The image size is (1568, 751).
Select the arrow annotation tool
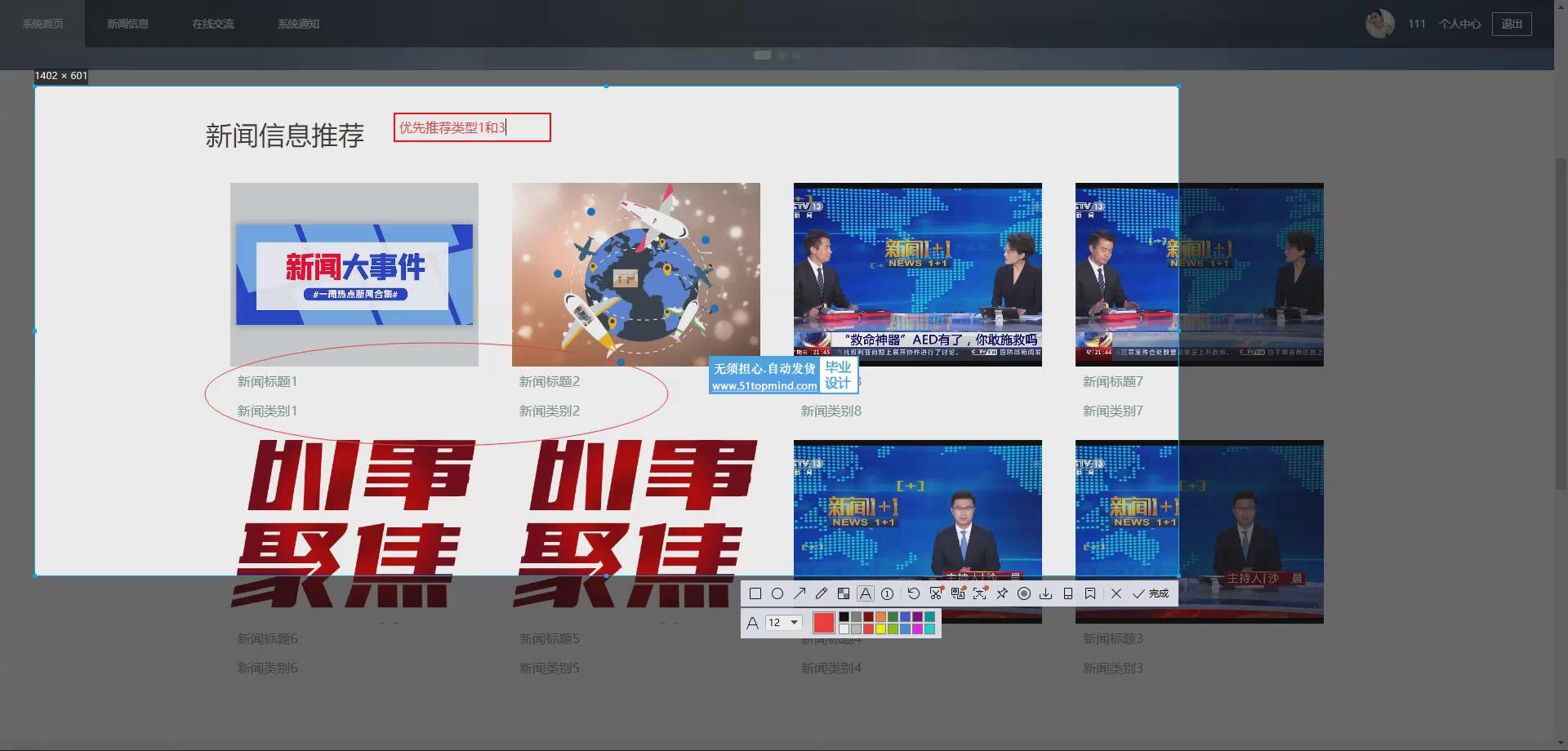coord(800,593)
